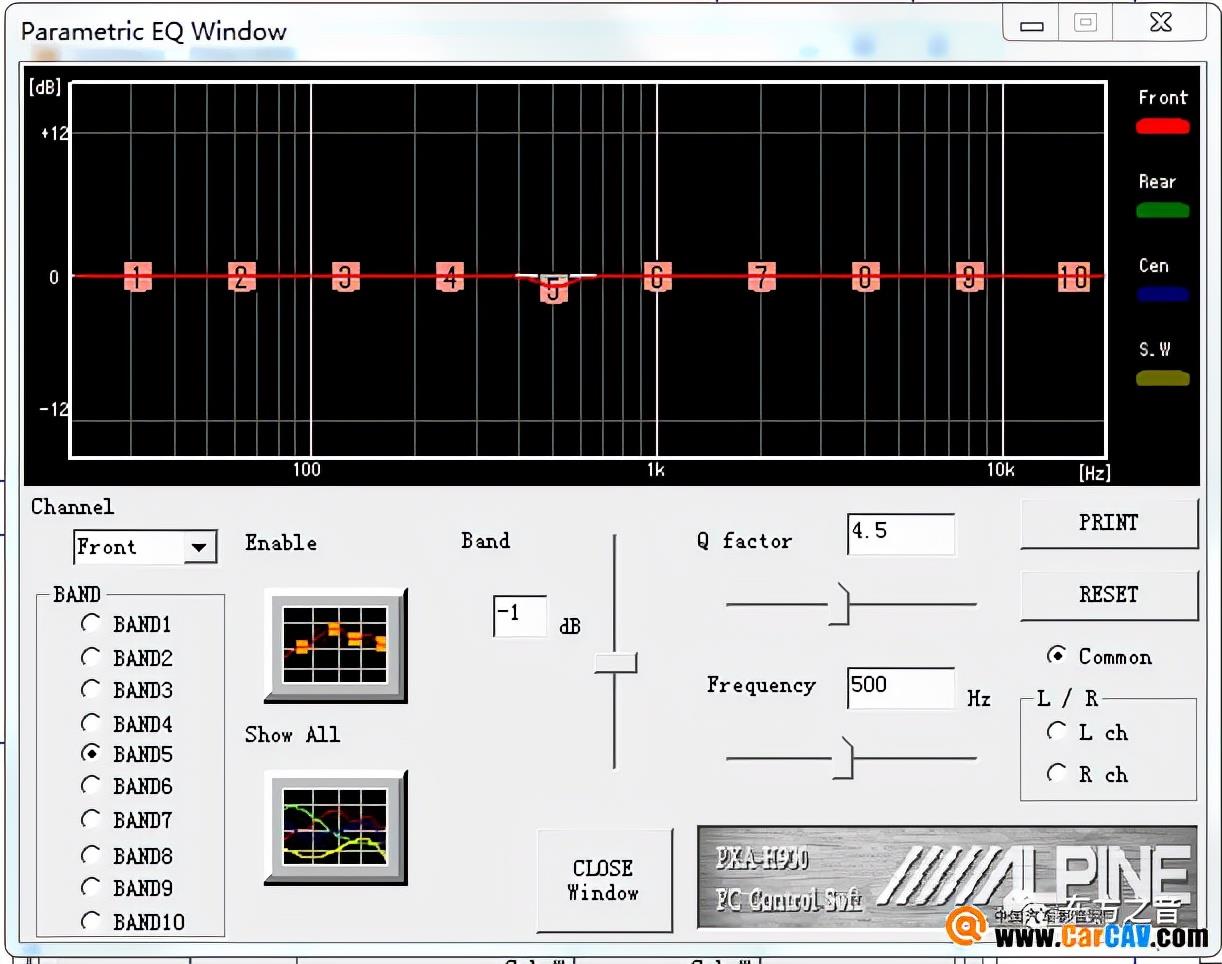Image resolution: width=1222 pixels, height=964 pixels.
Task: Click band 10 marker on the graph
Action: pyautogui.click(x=1073, y=277)
